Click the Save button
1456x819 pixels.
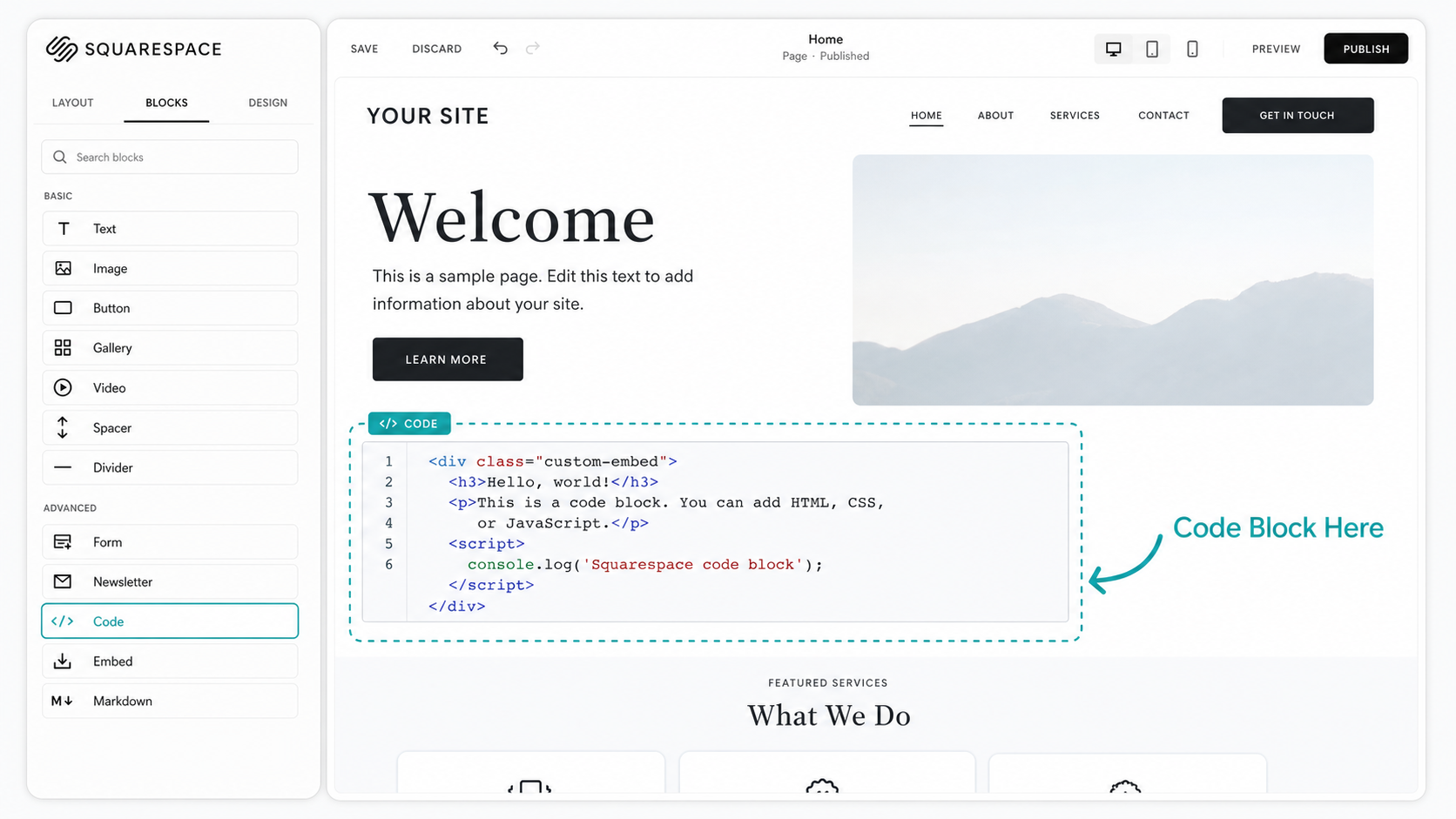coord(364,49)
